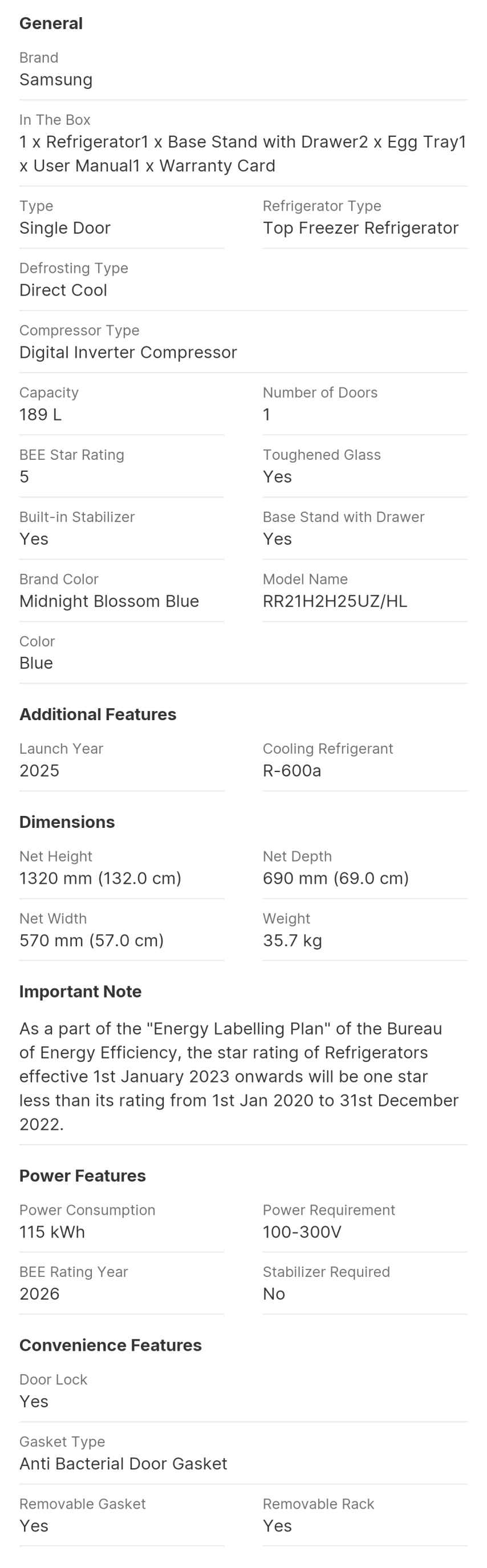
Task: Click the Additional Features heading
Action: 98,714
